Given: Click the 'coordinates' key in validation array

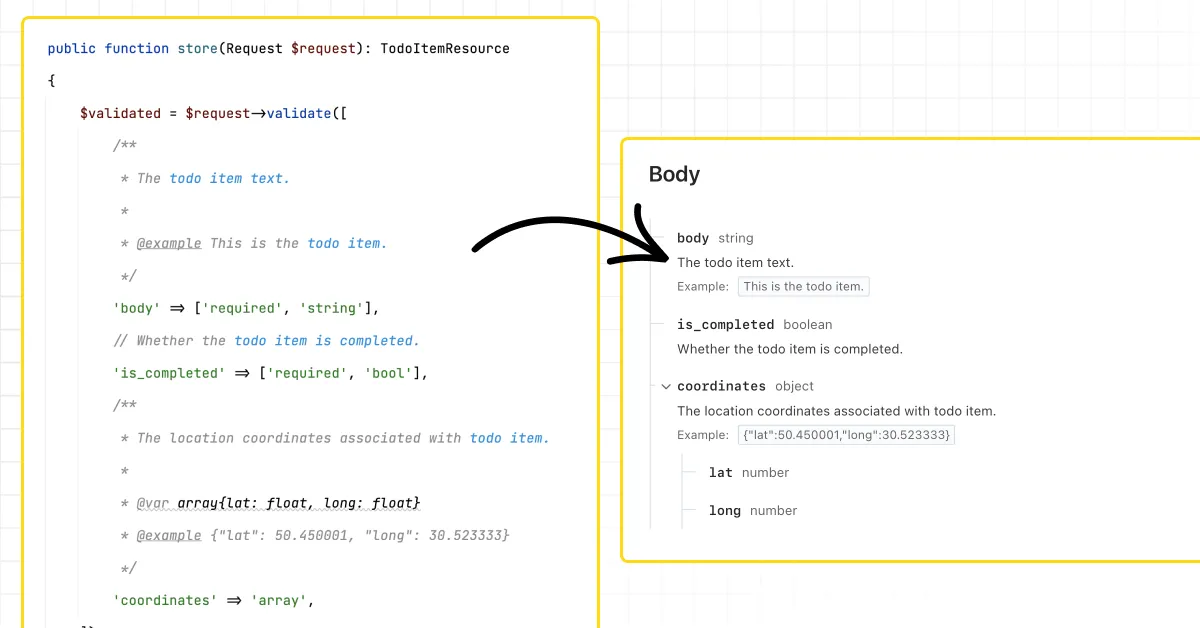Looking at the screenshot, I should coord(165,600).
